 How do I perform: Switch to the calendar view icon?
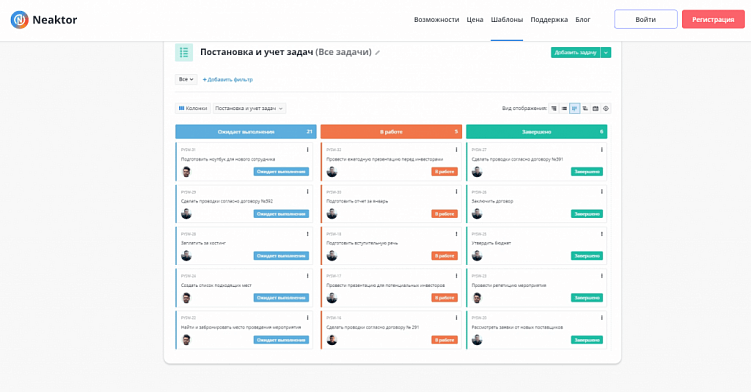pyautogui.click(x=595, y=108)
